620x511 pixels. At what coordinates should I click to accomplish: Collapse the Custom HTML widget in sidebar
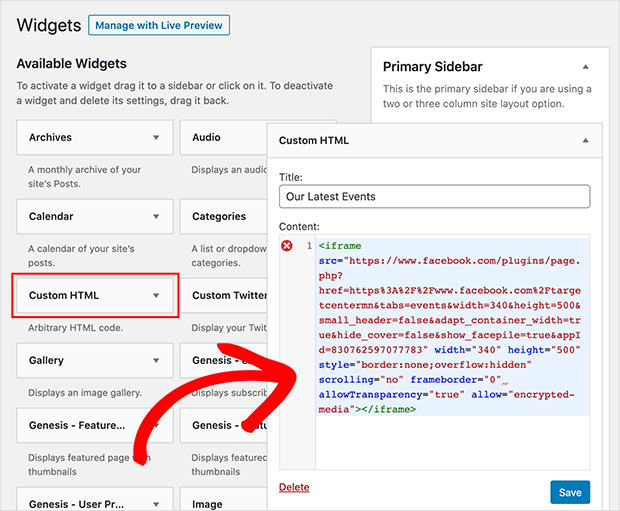[586, 140]
